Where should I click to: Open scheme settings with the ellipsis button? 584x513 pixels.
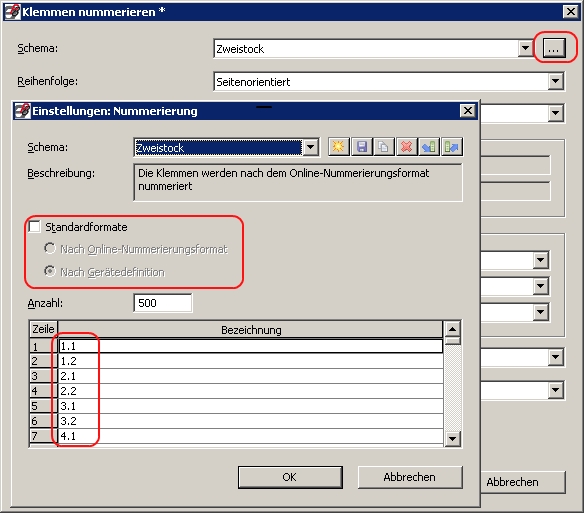pyautogui.click(x=554, y=48)
